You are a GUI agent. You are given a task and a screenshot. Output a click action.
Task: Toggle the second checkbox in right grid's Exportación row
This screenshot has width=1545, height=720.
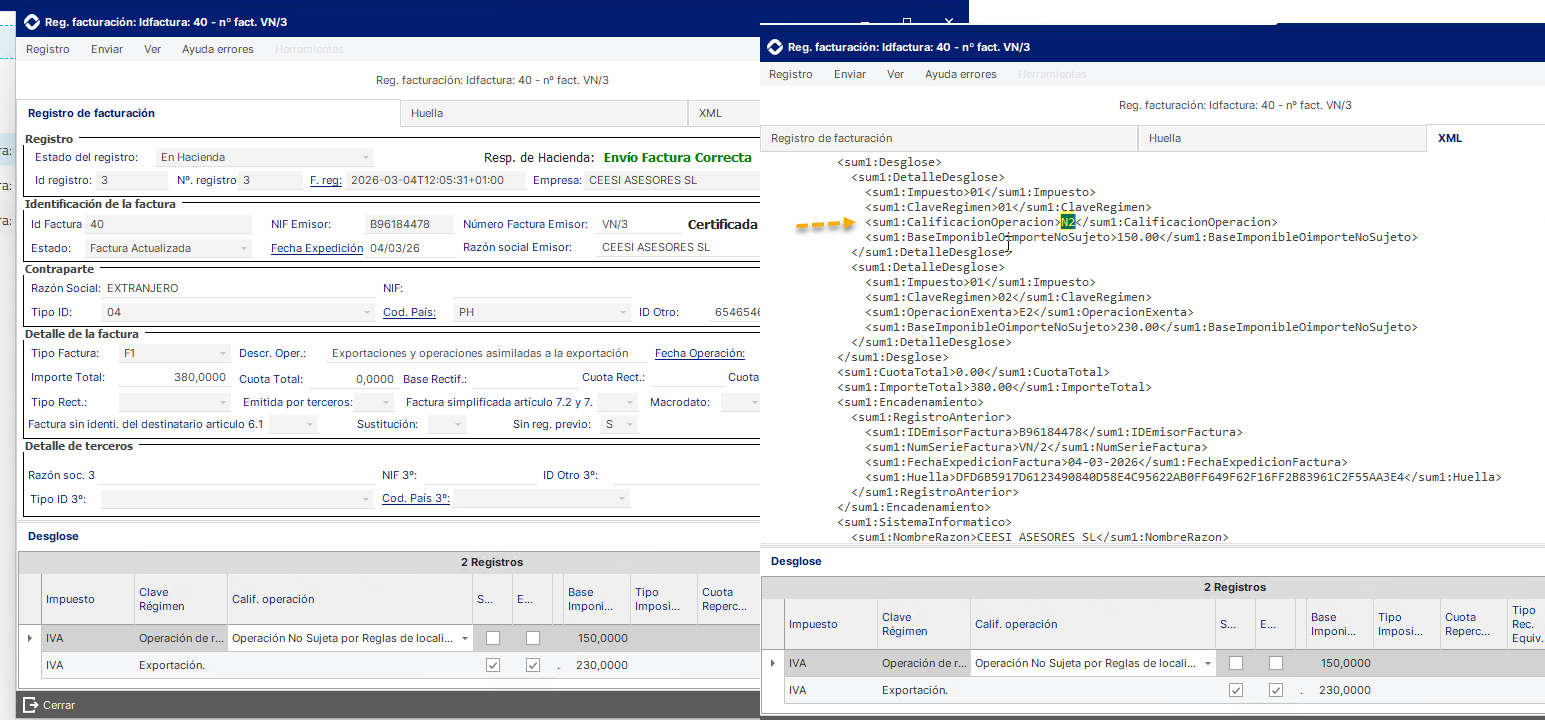pos(1275,690)
